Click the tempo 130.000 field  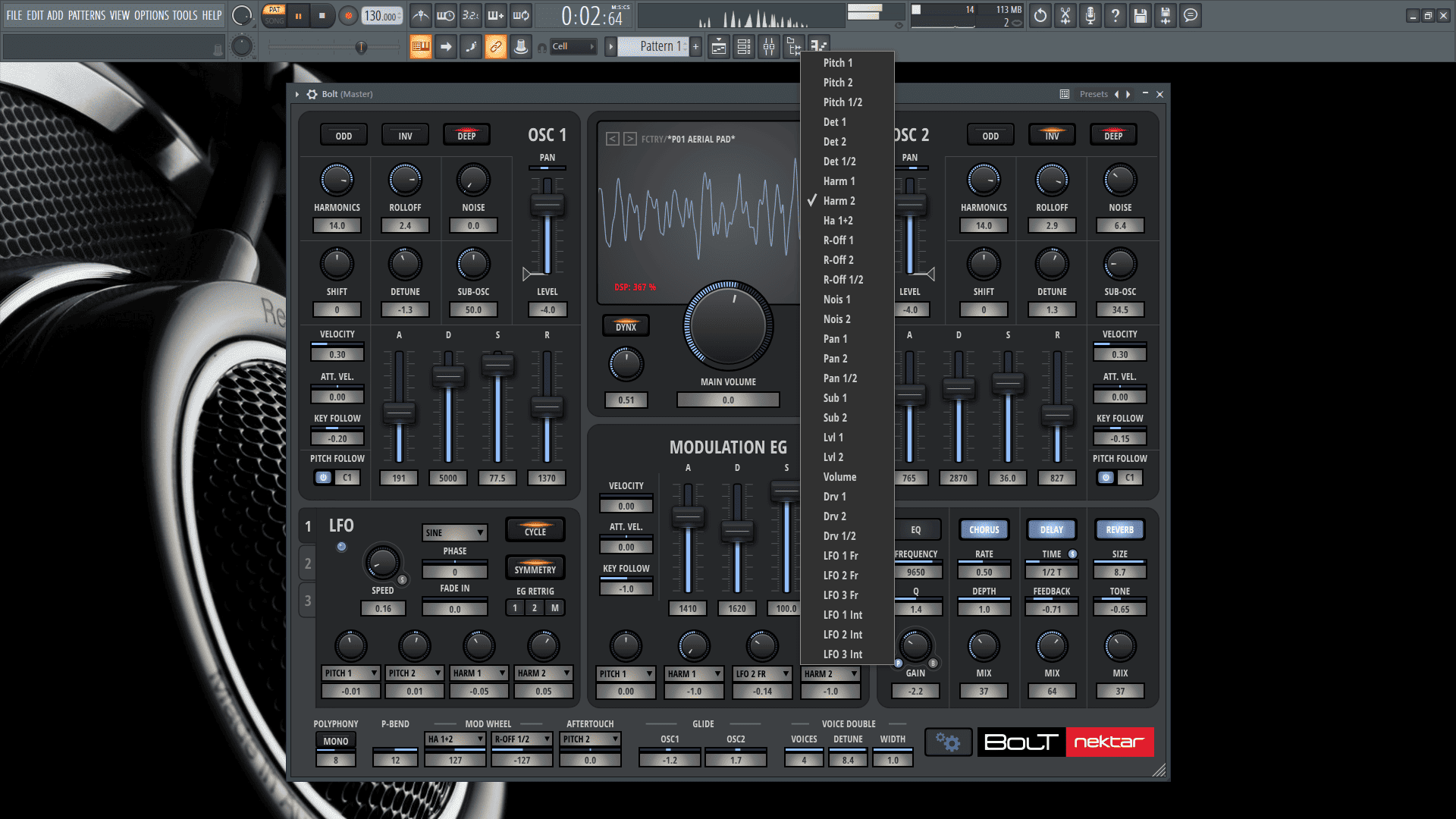point(381,16)
